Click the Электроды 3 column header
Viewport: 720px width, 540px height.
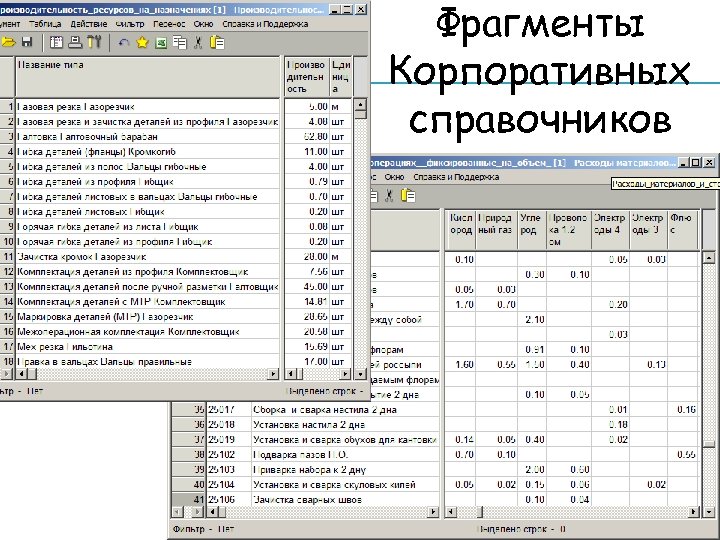(648, 230)
